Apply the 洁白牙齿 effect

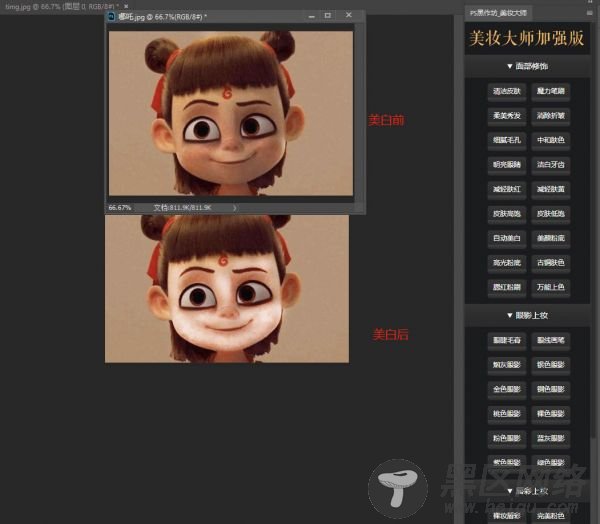pos(551,165)
